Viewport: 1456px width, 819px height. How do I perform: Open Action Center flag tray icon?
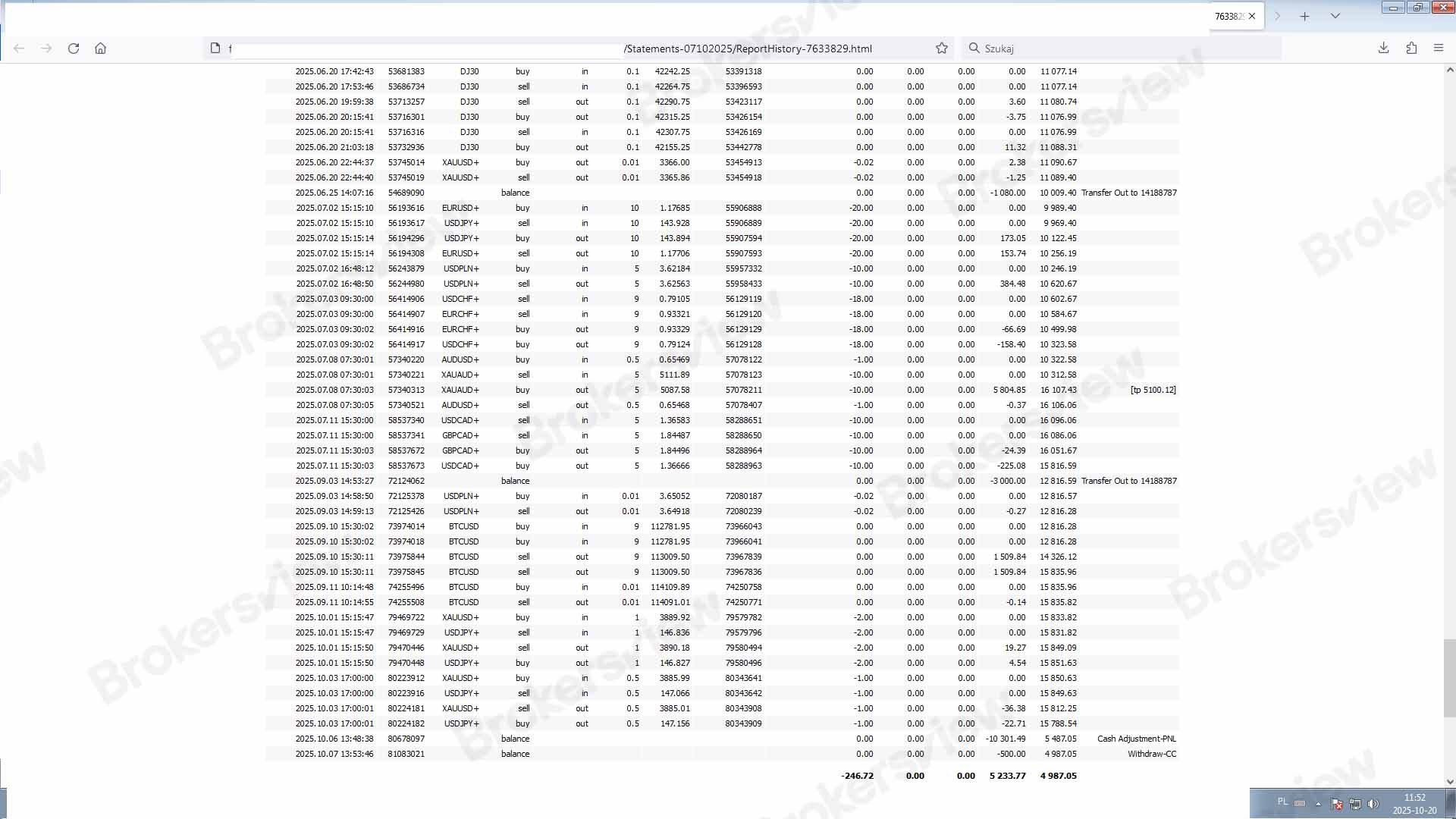(x=1337, y=804)
